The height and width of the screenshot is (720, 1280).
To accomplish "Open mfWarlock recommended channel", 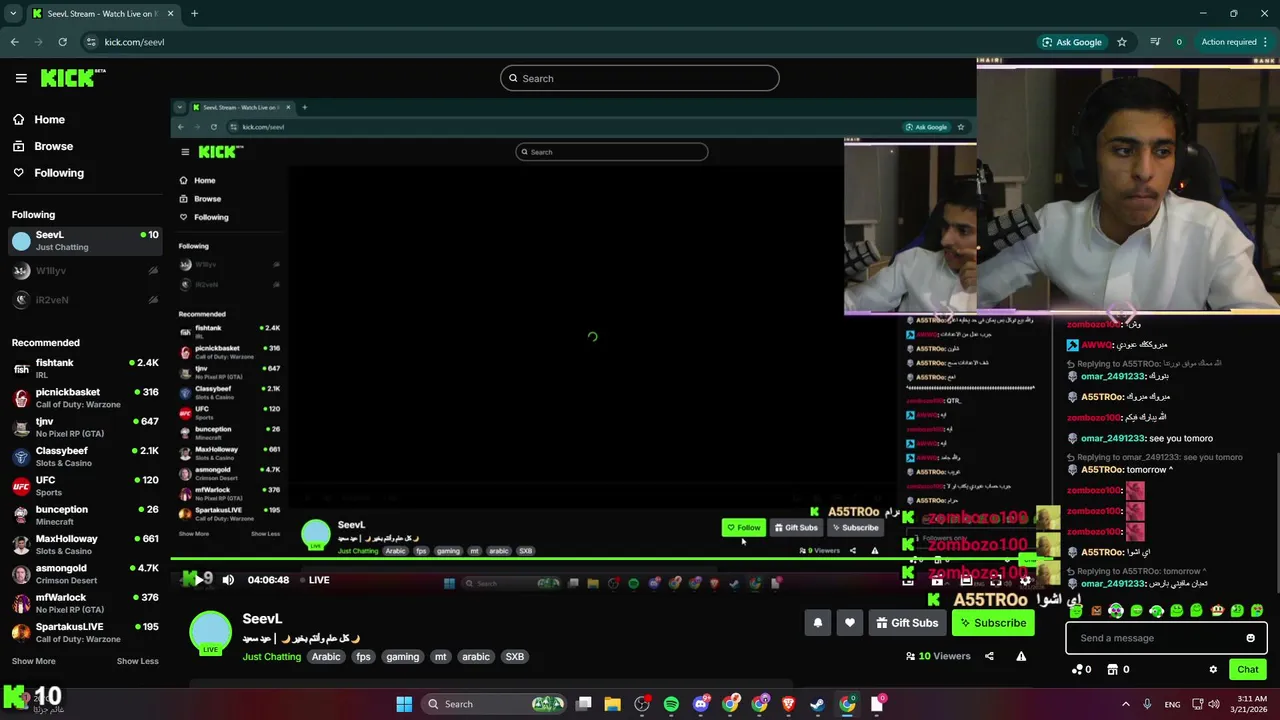I will (83, 603).
